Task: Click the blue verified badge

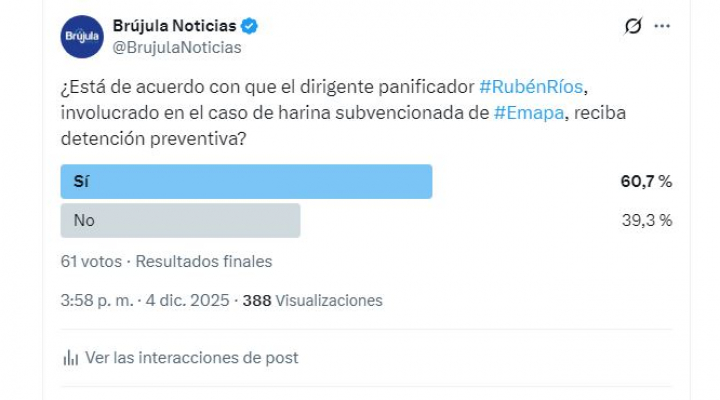Action: point(252,27)
